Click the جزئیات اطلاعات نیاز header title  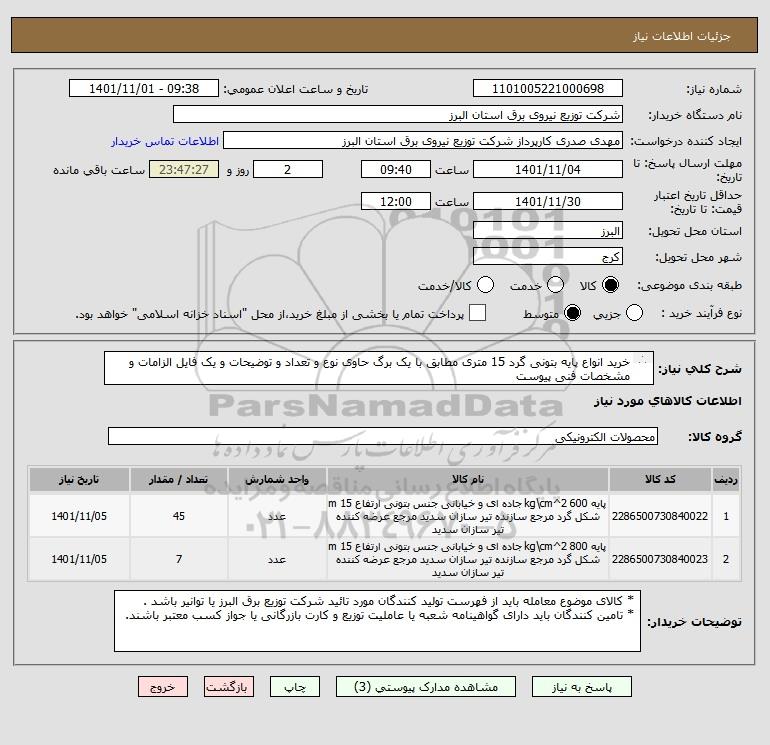click(x=682, y=36)
